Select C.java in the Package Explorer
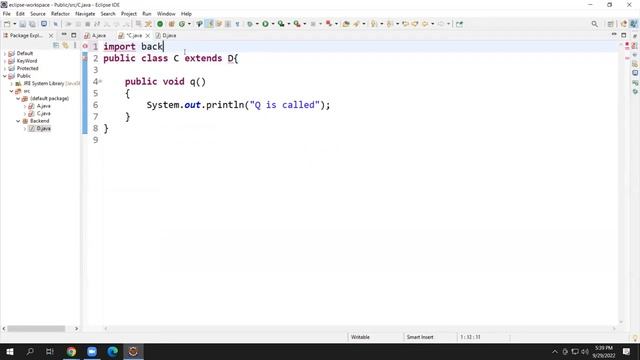Viewport: 640px width, 360px height. pyautogui.click(x=40, y=113)
